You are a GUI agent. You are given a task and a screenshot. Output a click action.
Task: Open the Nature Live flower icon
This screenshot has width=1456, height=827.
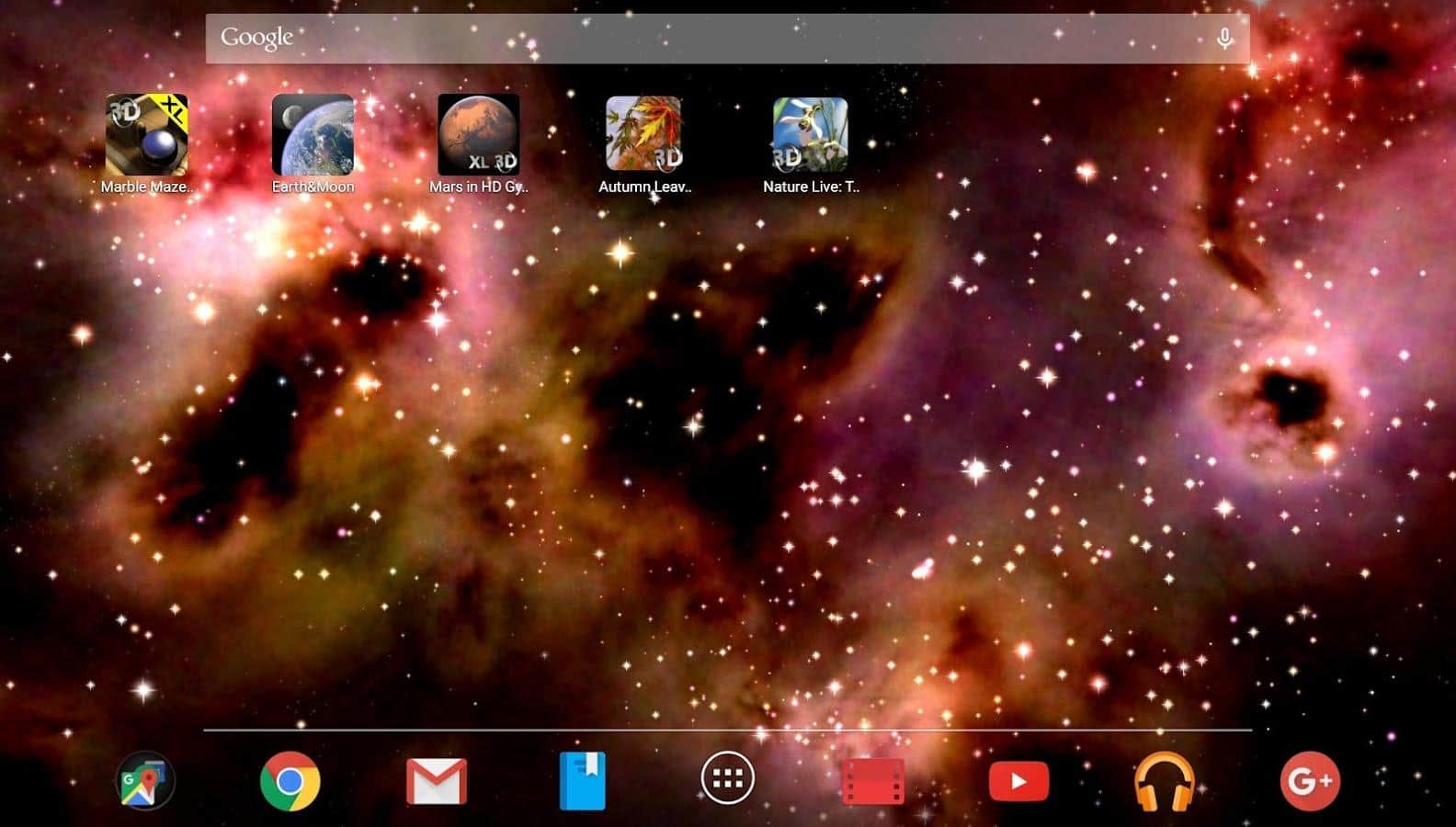[x=810, y=135]
